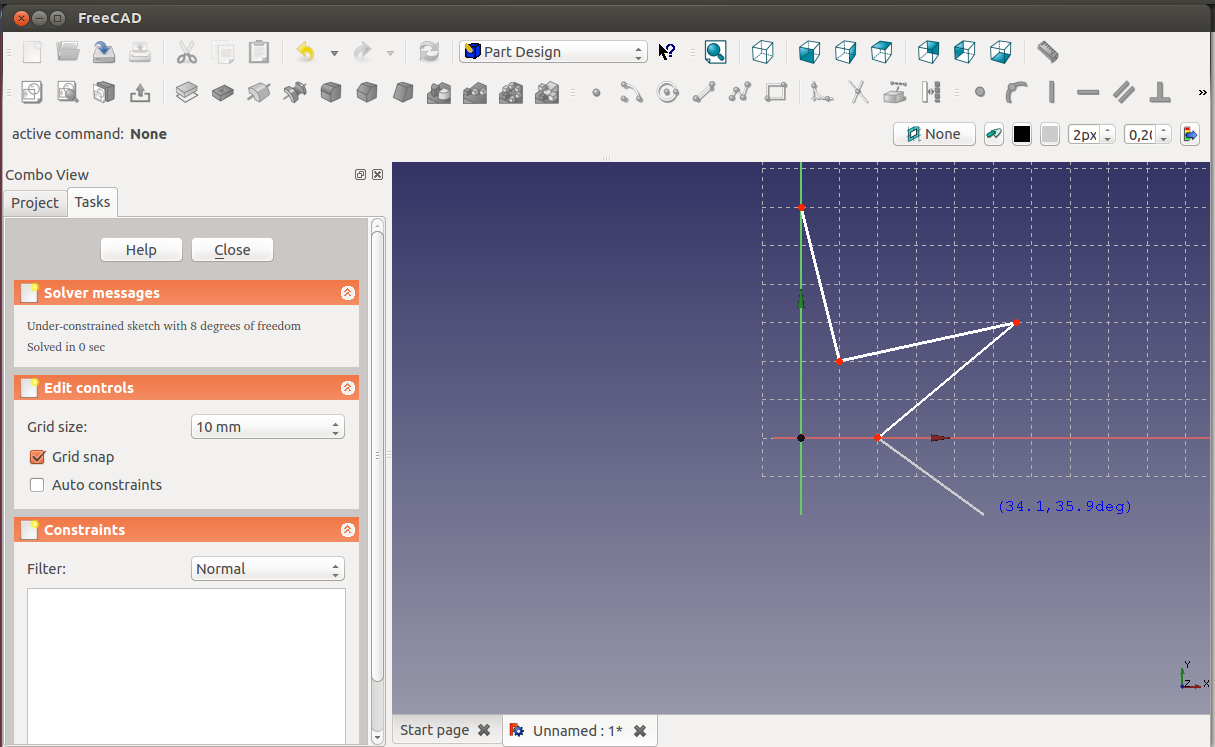Click the Measure distance ruler icon

1047,52
